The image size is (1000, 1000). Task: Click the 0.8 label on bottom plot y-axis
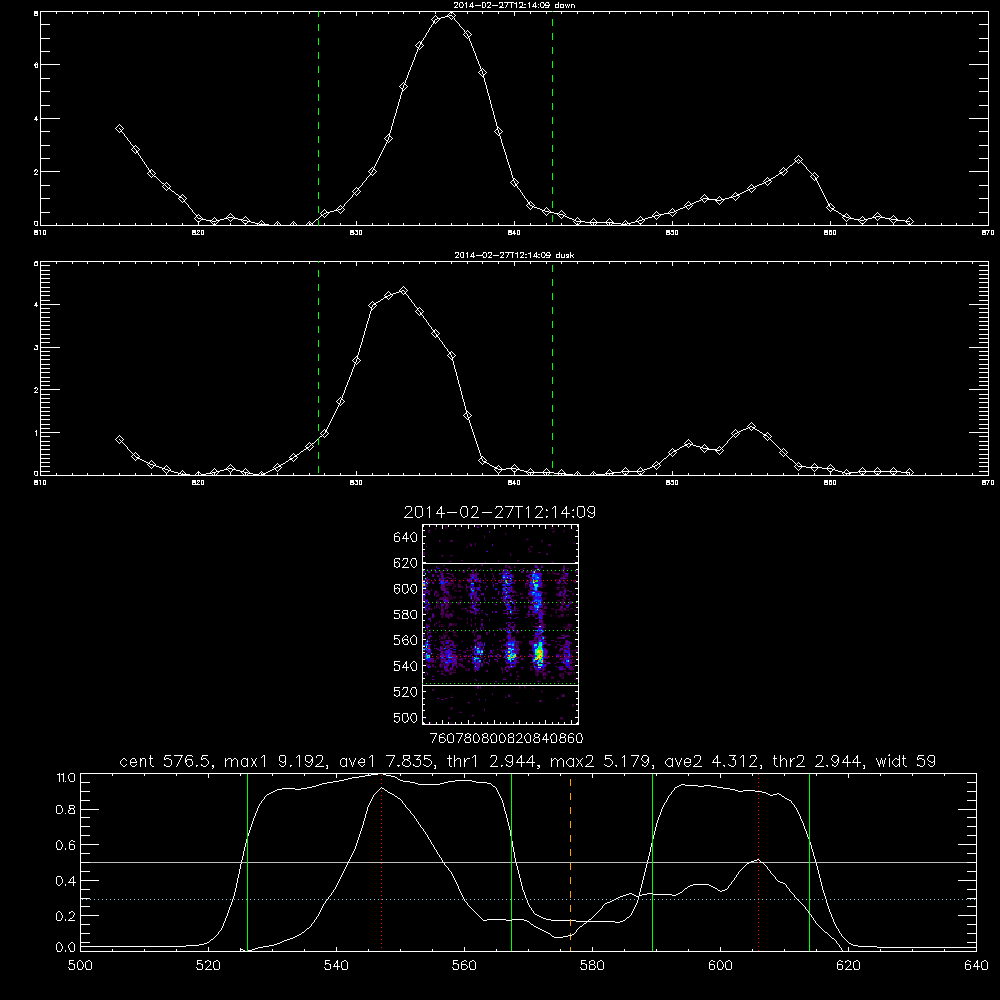(66, 810)
